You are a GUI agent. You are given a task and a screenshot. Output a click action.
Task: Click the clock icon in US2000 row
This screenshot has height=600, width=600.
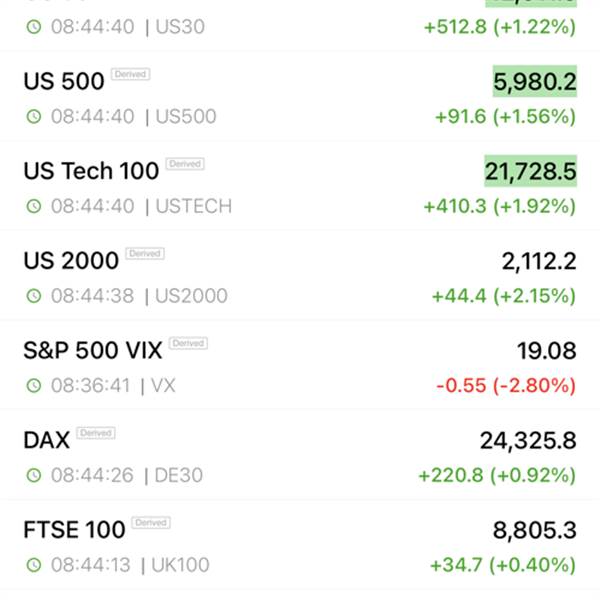34,296
